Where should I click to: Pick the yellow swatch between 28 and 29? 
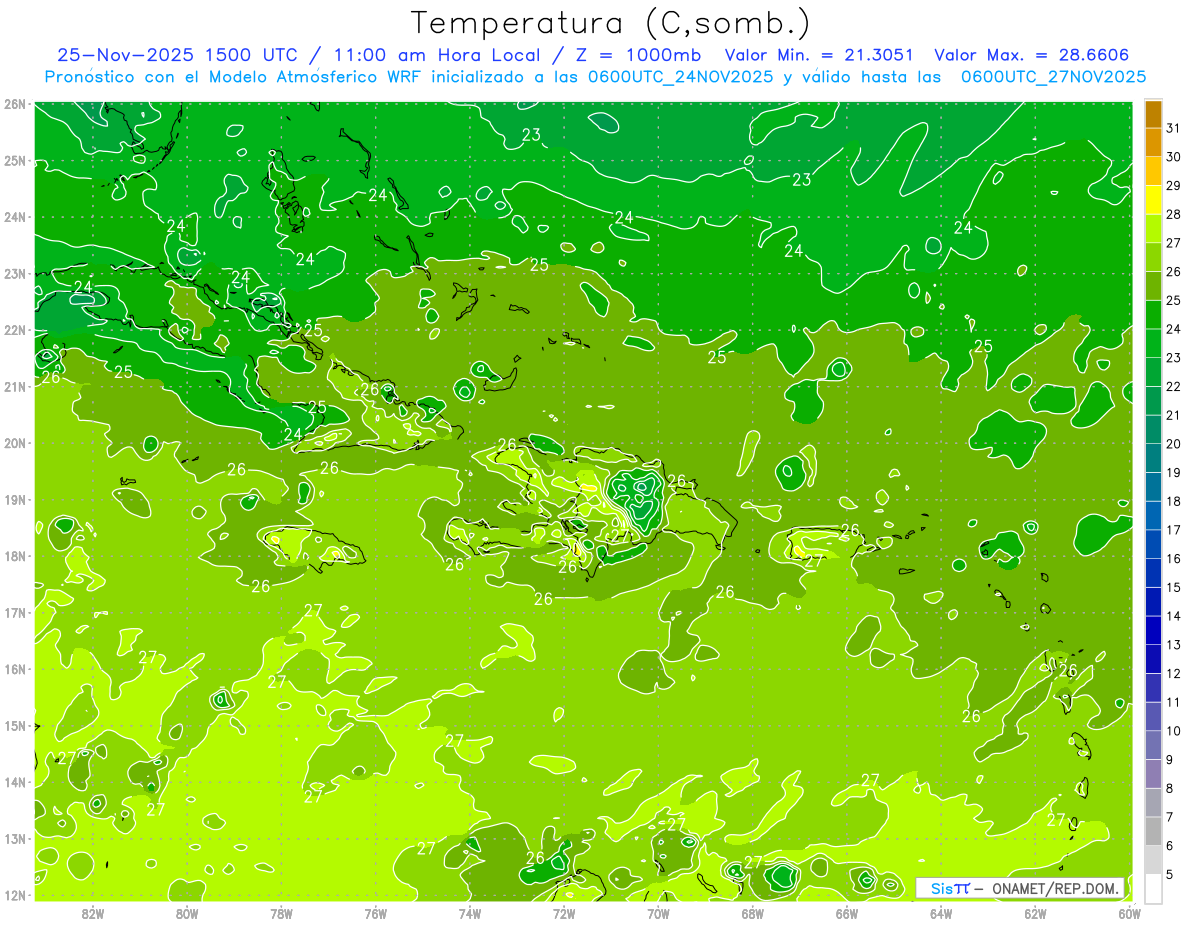1153,200
